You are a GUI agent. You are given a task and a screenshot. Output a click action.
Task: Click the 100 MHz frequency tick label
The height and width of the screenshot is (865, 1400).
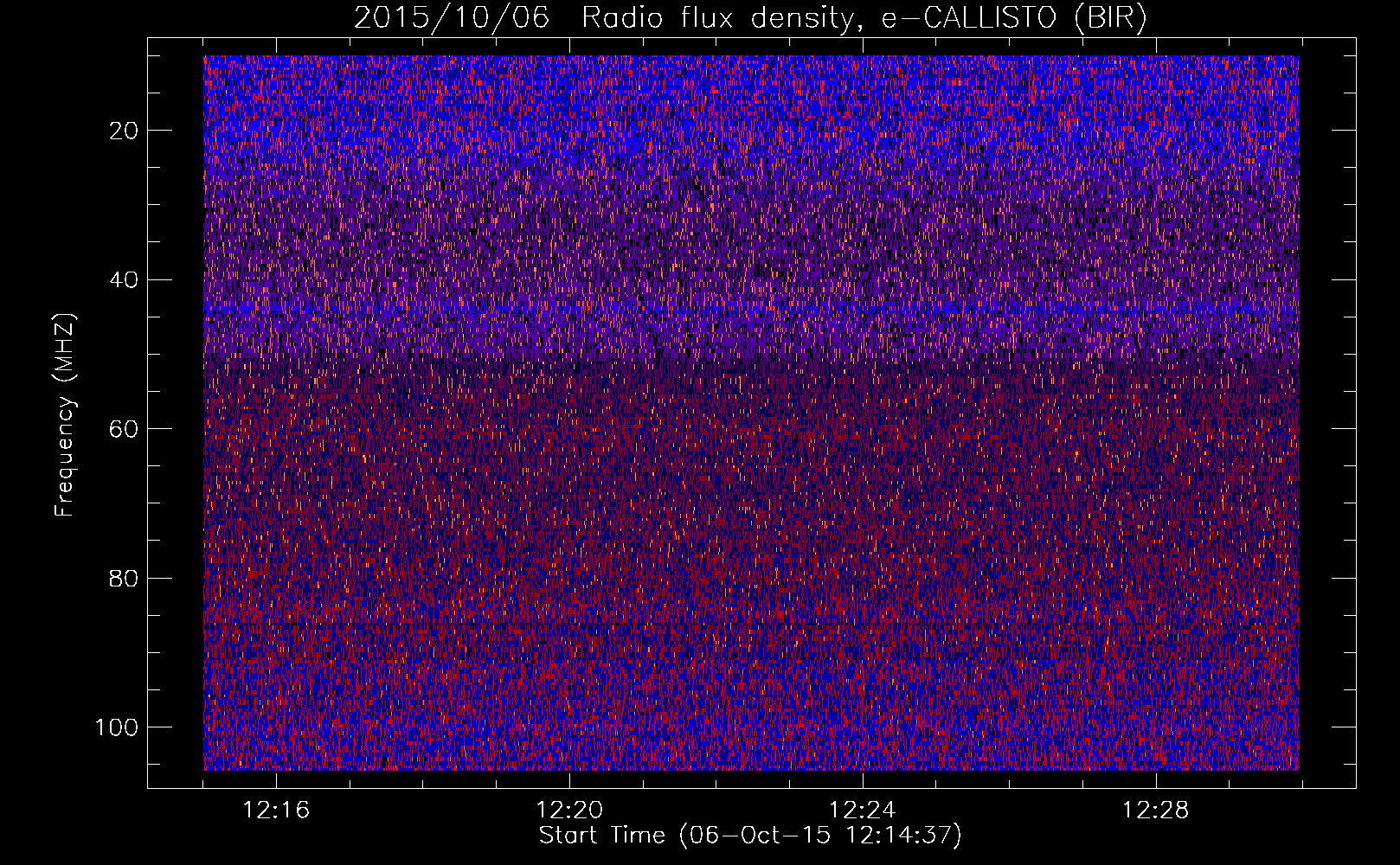[117, 727]
